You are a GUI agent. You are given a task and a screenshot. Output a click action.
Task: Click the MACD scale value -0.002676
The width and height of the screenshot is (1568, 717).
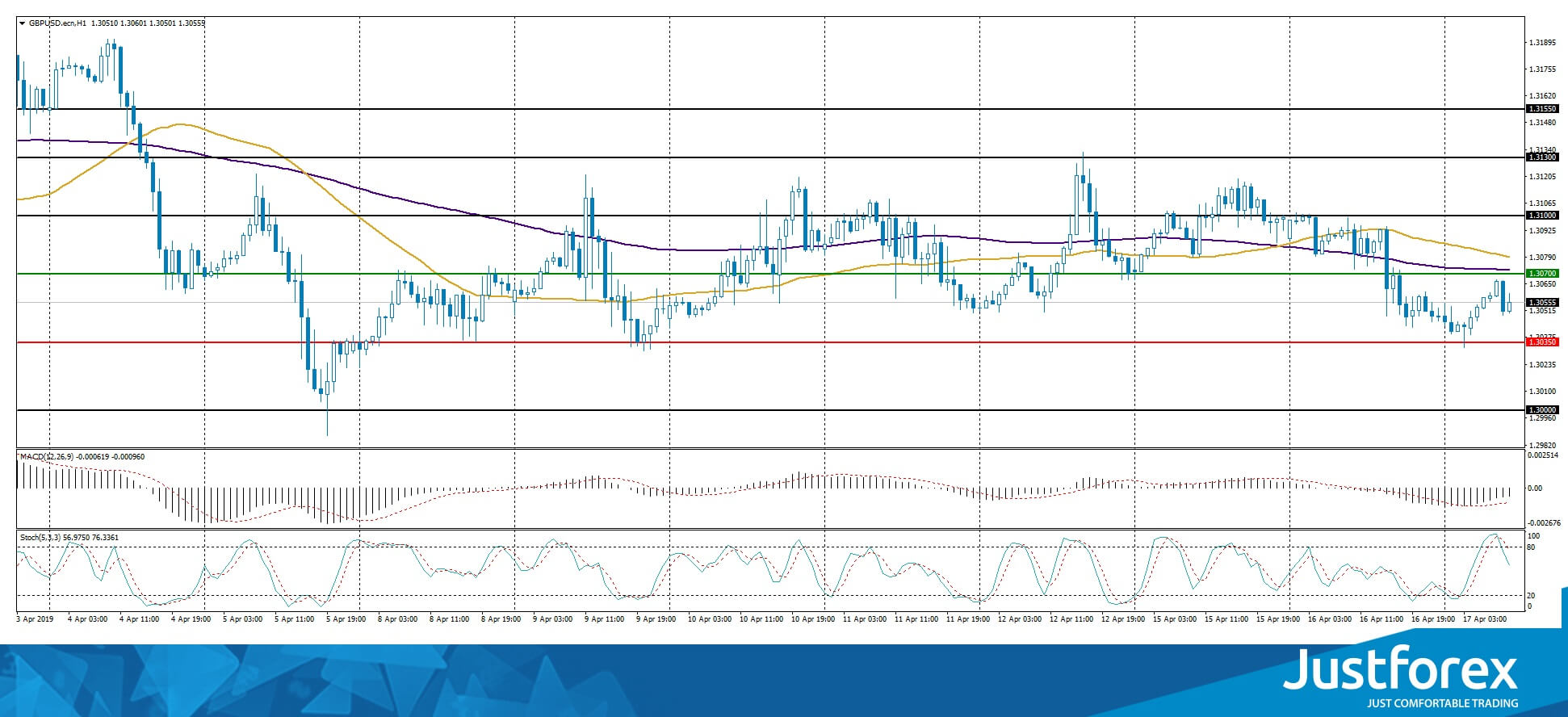pos(1543,523)
